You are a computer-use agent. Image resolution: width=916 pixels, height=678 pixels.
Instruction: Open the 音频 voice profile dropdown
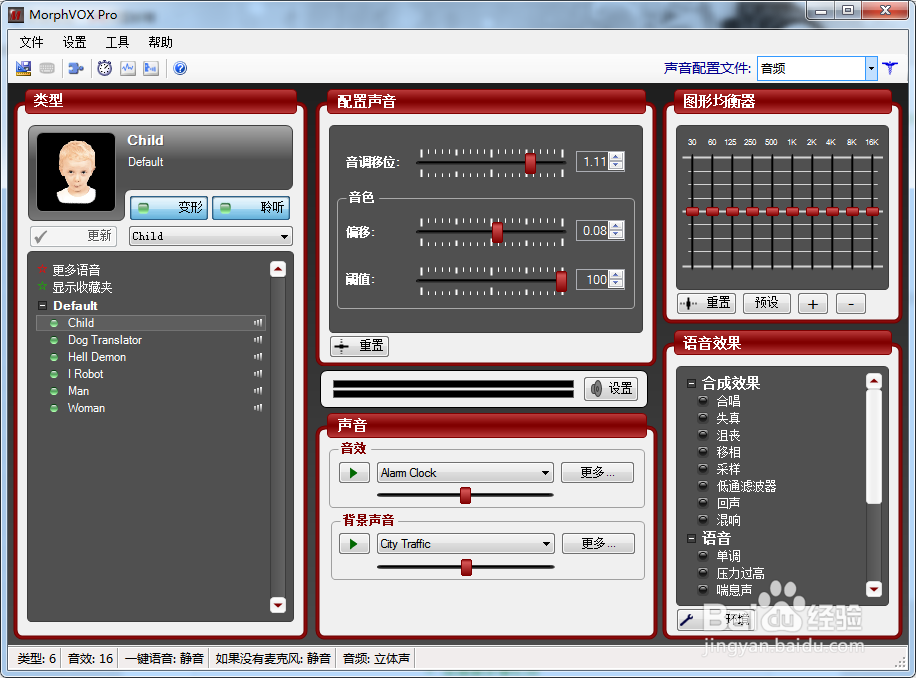click(x=872, y=68)
